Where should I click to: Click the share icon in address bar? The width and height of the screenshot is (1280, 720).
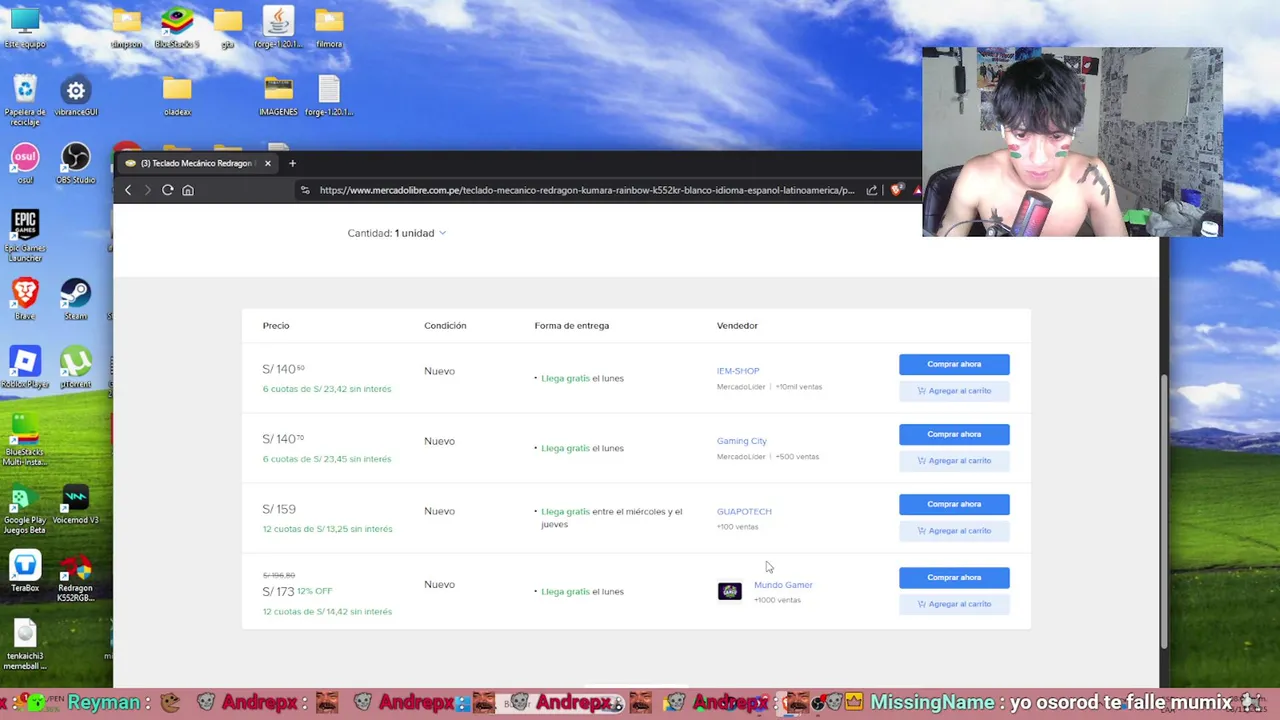pyautogui.click(x=872, y=190)
